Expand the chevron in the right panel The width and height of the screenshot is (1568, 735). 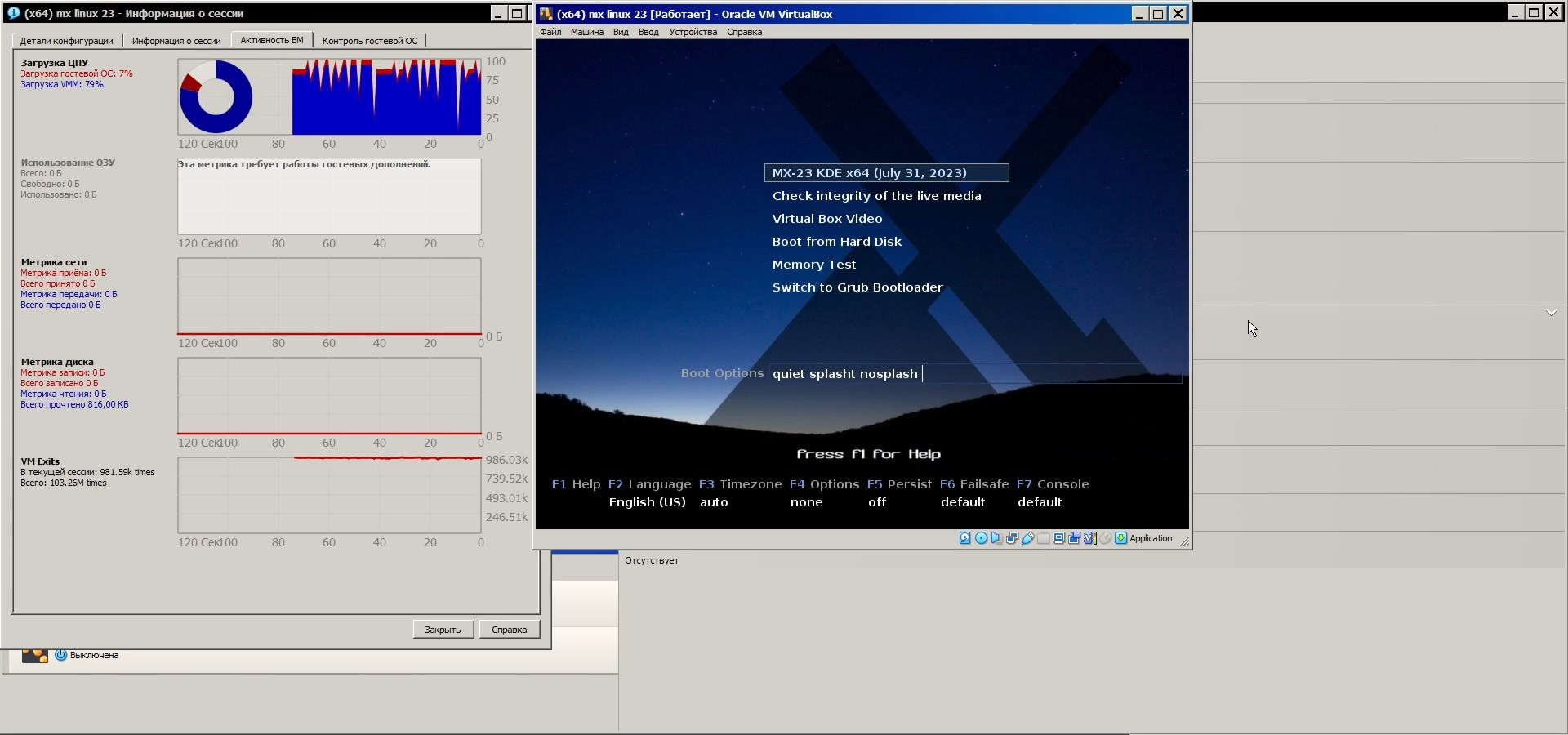[1551, 313]
